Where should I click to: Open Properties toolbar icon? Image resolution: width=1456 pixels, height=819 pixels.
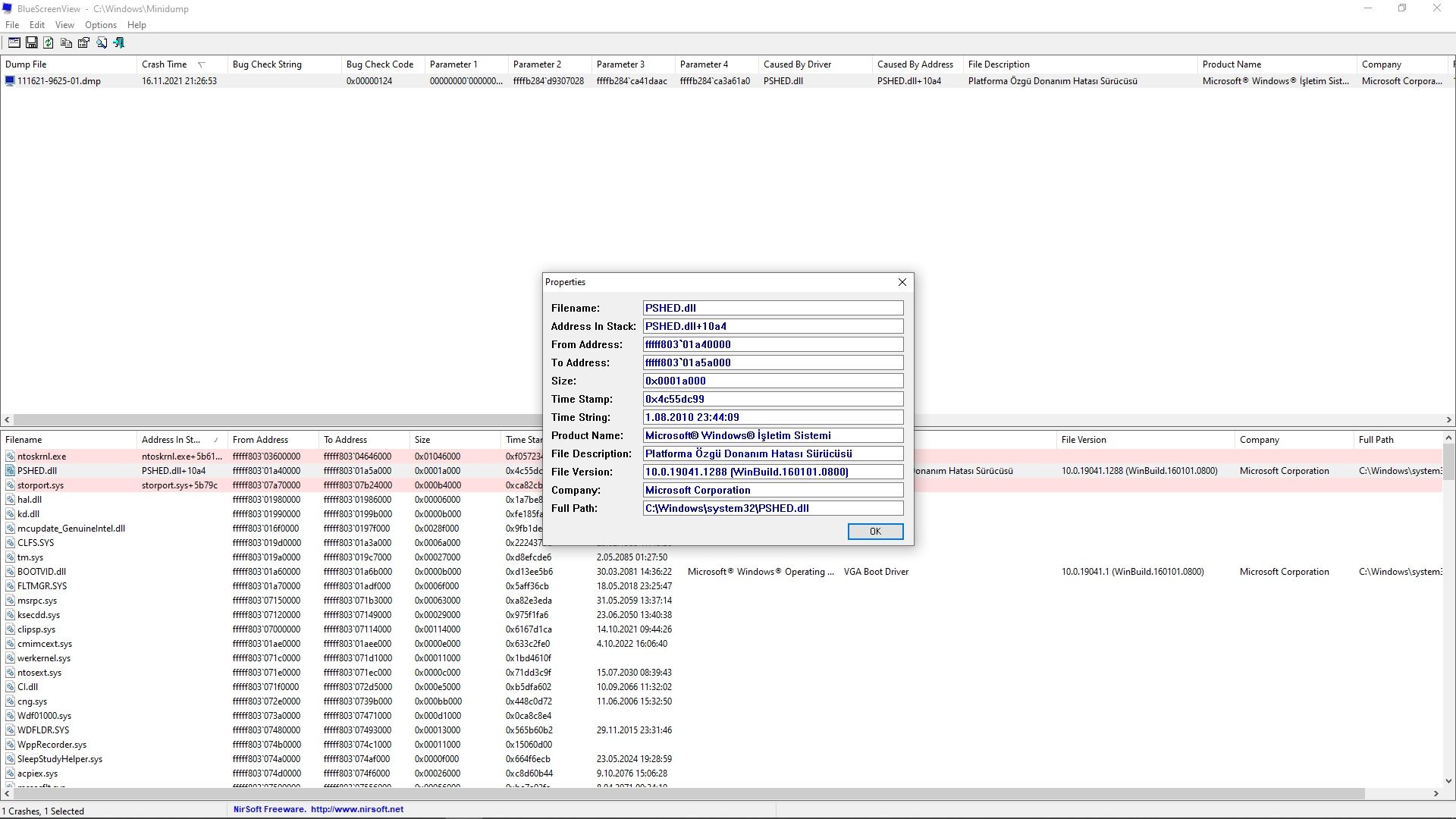tap(83, 43)
